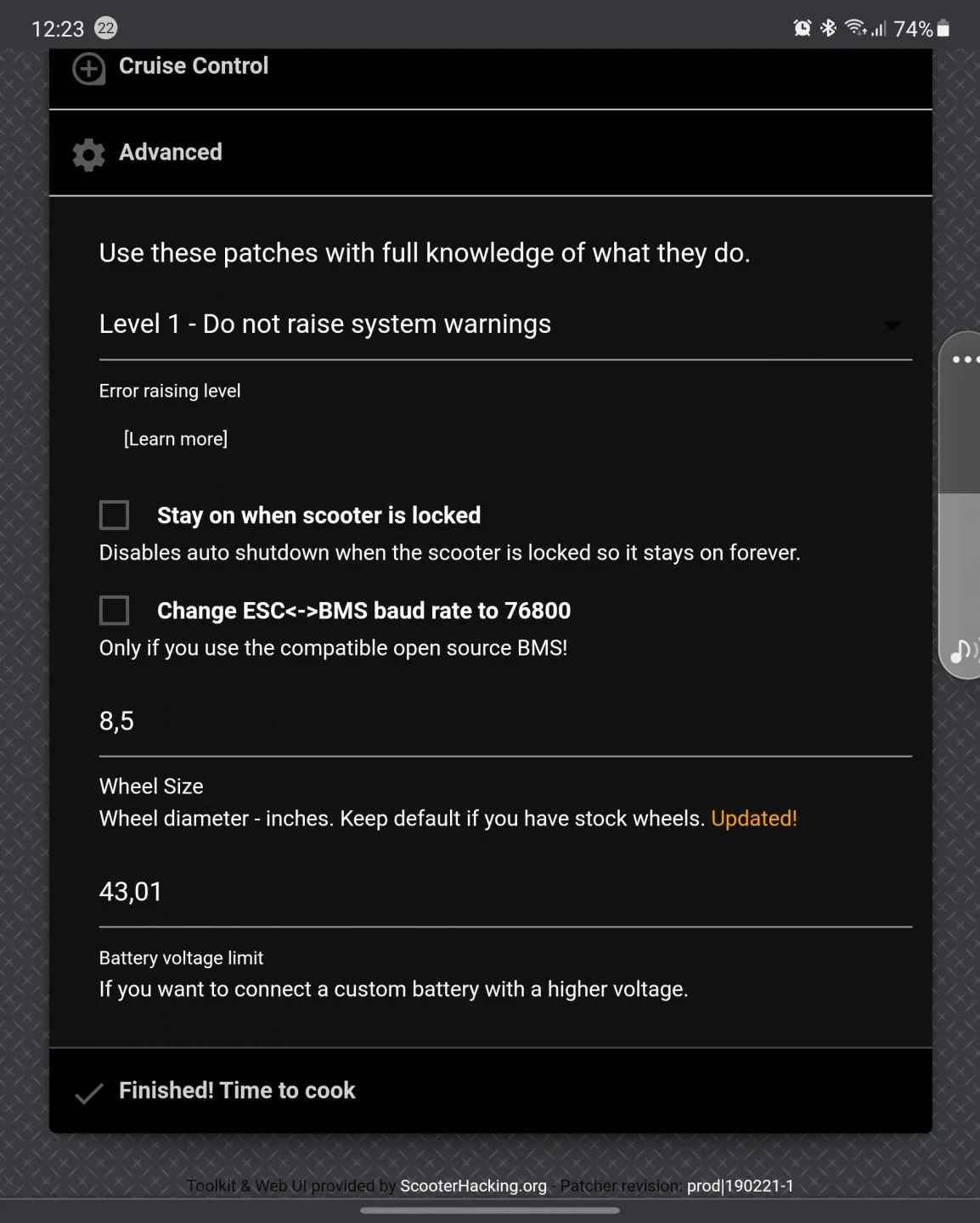Click the Advanced gear icon
This screenshot has height=1223, width=980.
[88, 155]
